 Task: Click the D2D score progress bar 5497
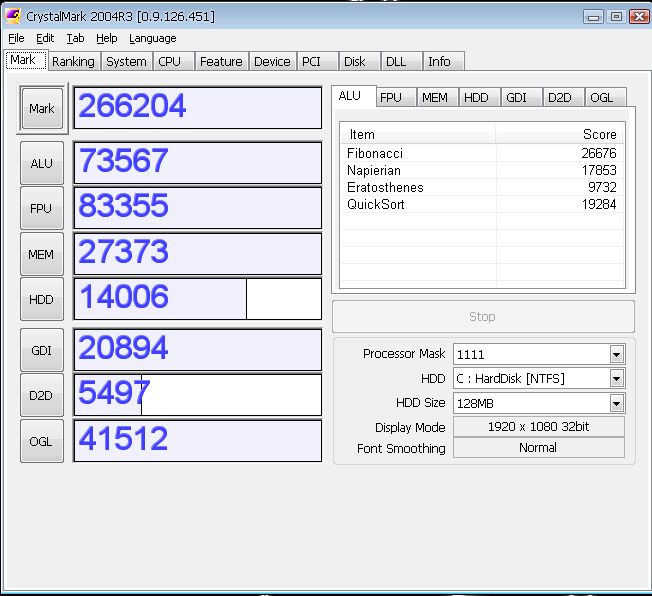click(x=198, y=395)
